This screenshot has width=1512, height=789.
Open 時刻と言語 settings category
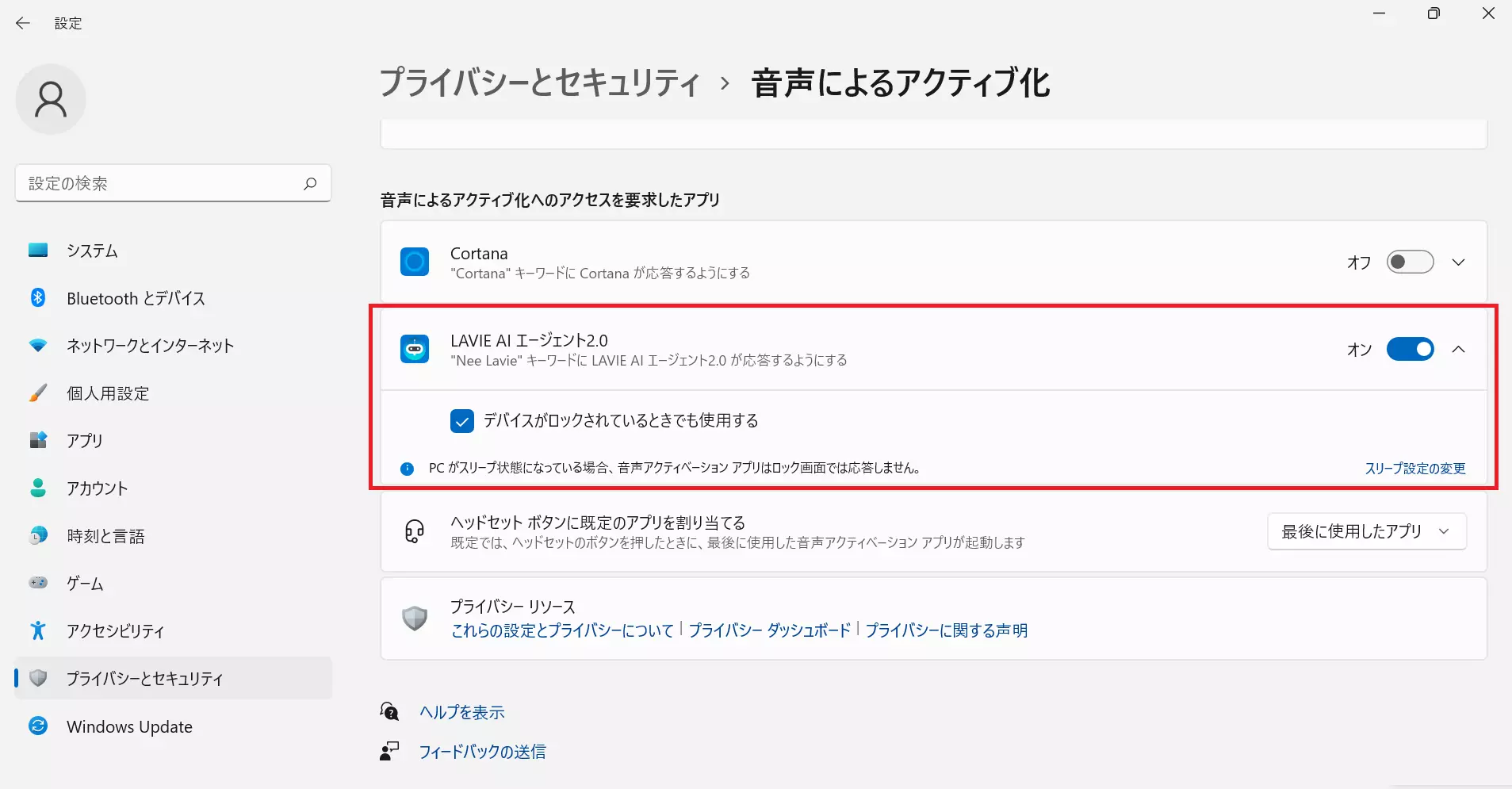click(173, 536)
